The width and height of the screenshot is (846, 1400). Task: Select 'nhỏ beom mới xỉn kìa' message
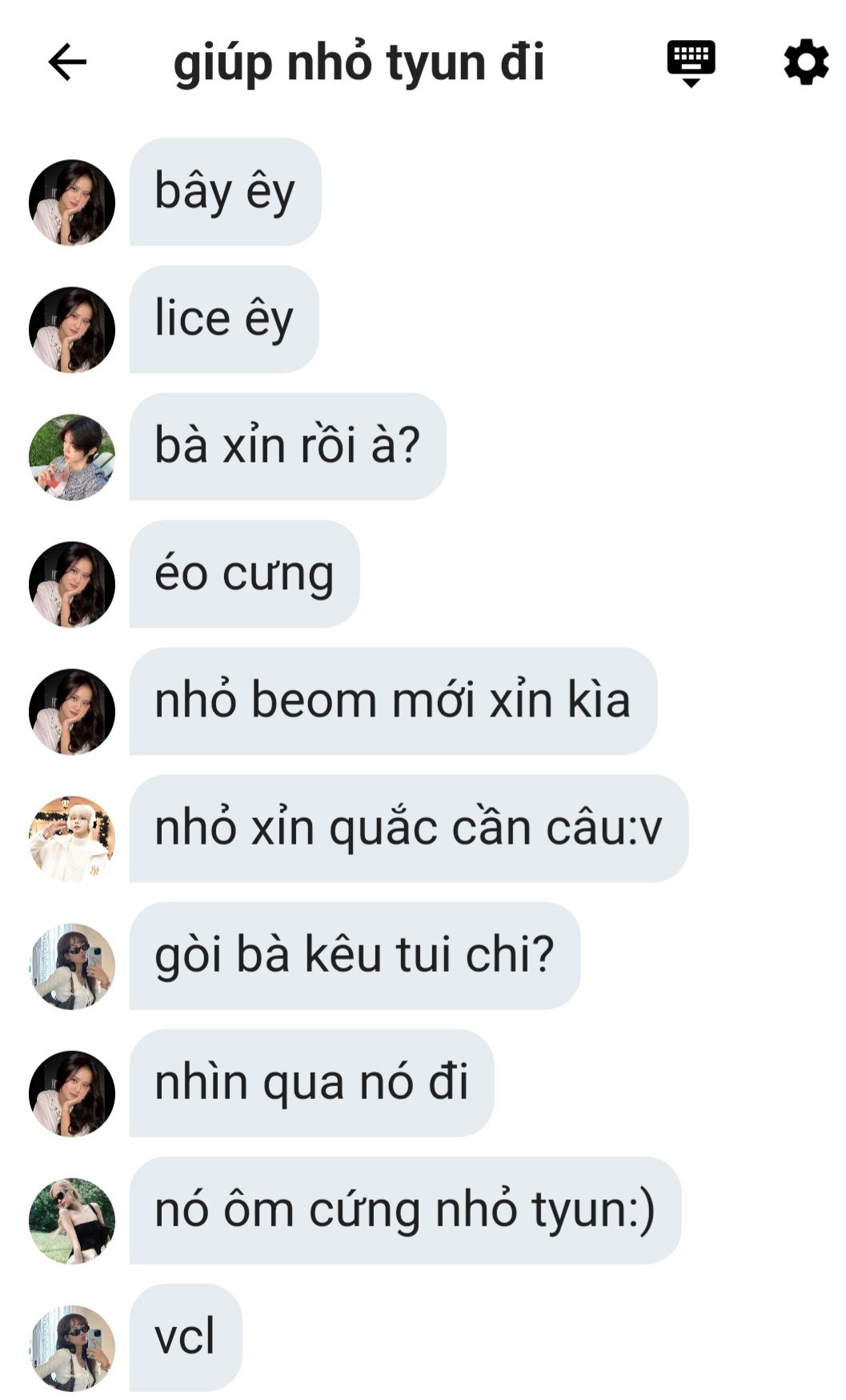(393, 701)
